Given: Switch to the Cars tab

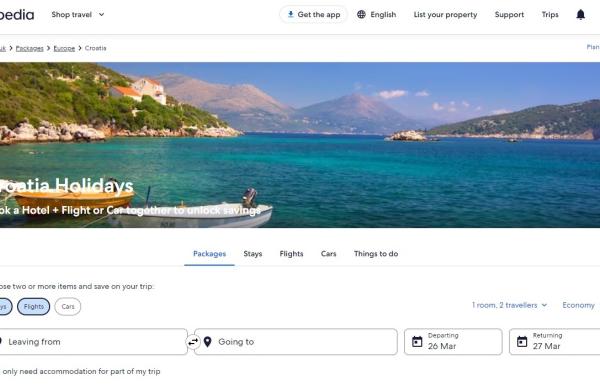Looking at the screenshot, I should (x=328, y=254).
